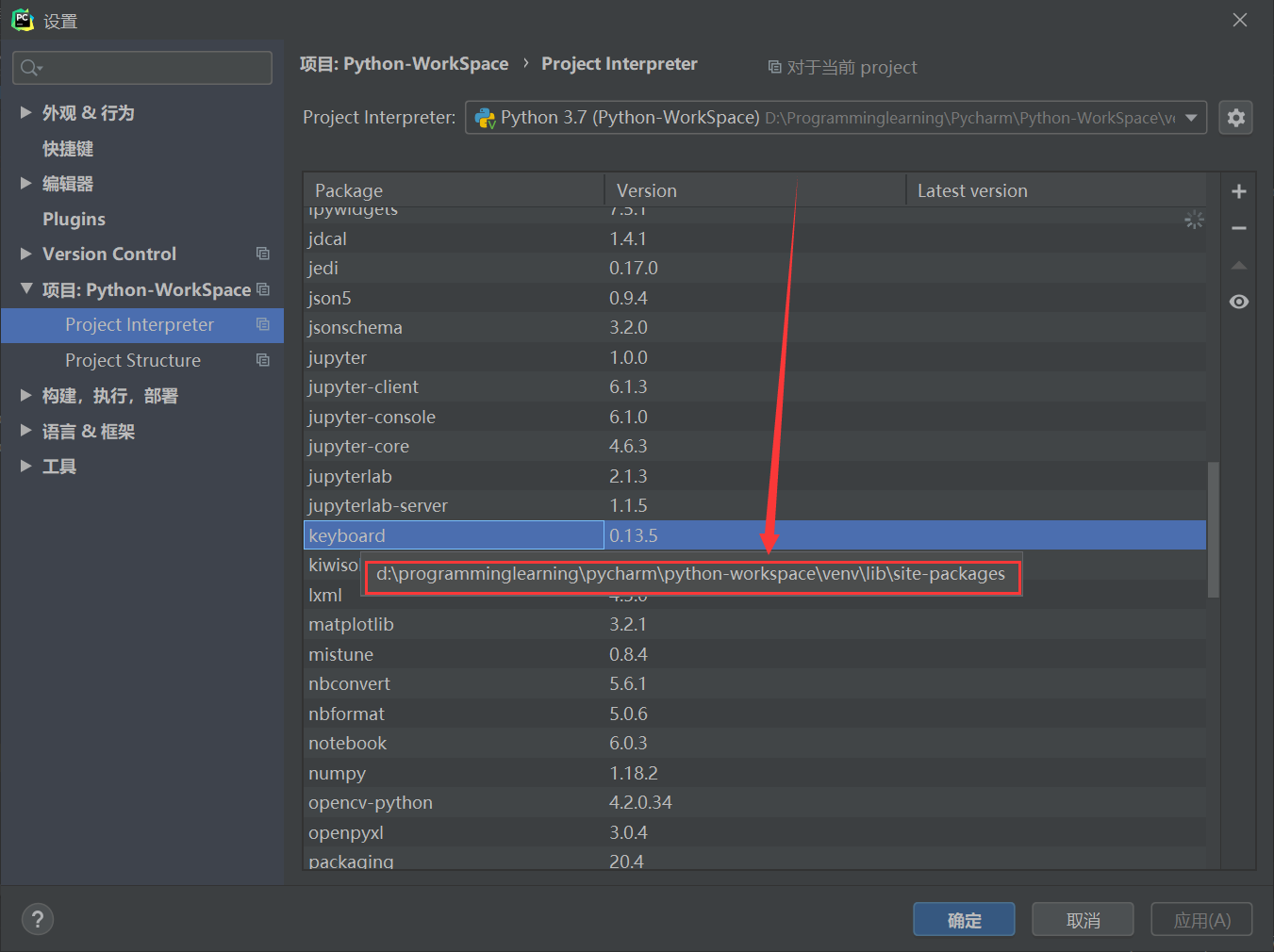The height and width of the screenshot is (952, 1274).
Task: Select the nbformat package row
Action: [754, 714]
